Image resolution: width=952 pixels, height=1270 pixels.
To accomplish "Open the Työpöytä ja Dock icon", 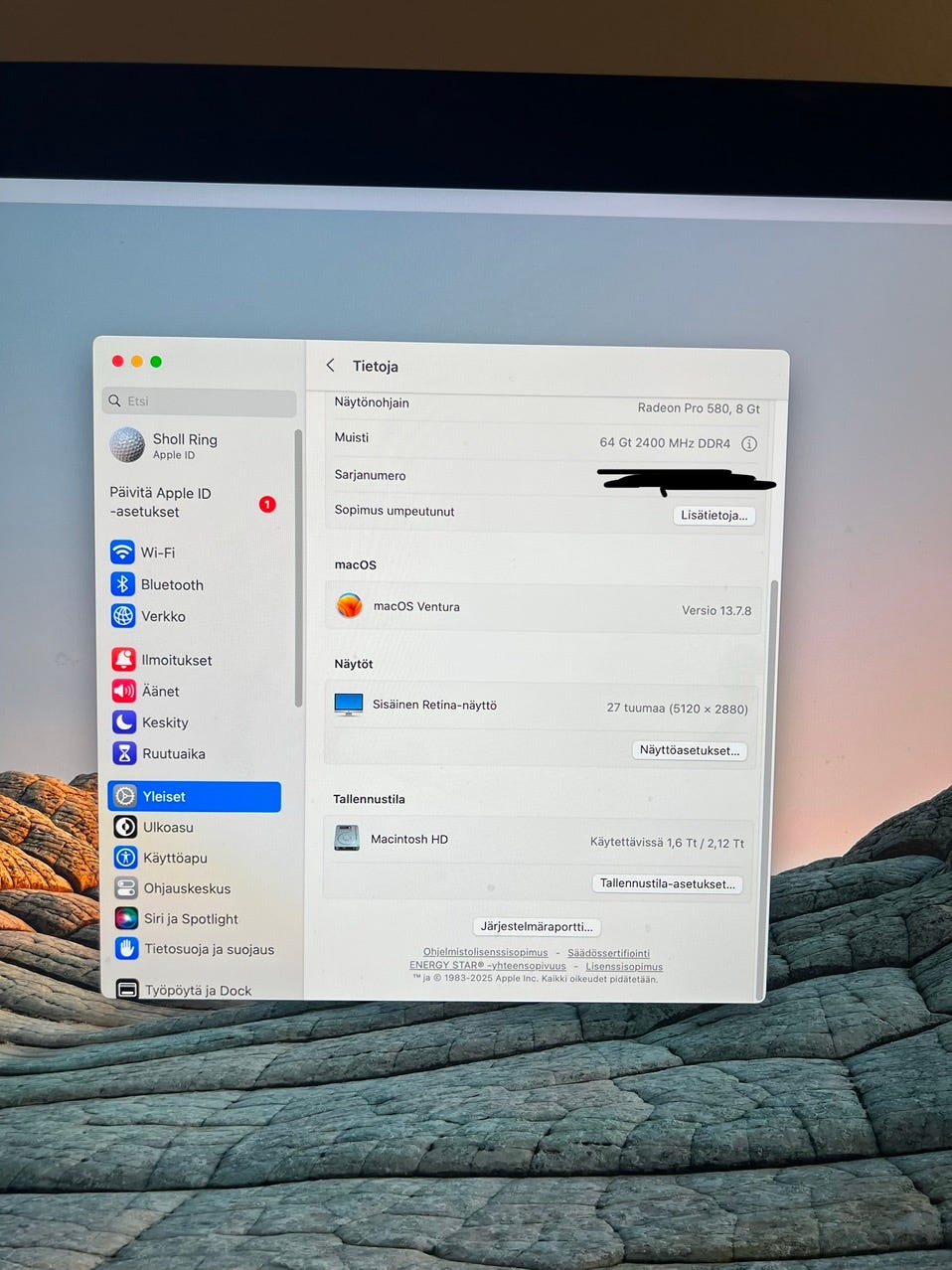I will click(127, 990).
